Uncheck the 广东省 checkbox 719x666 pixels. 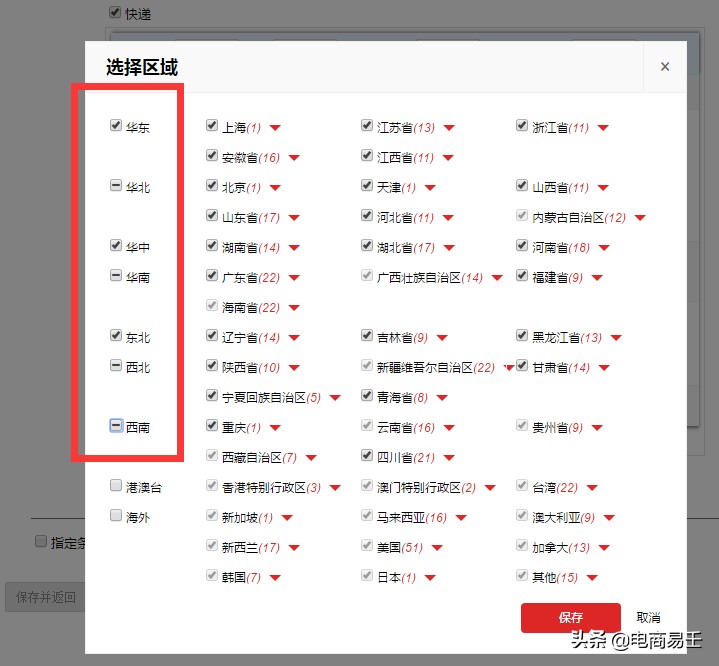211,275
